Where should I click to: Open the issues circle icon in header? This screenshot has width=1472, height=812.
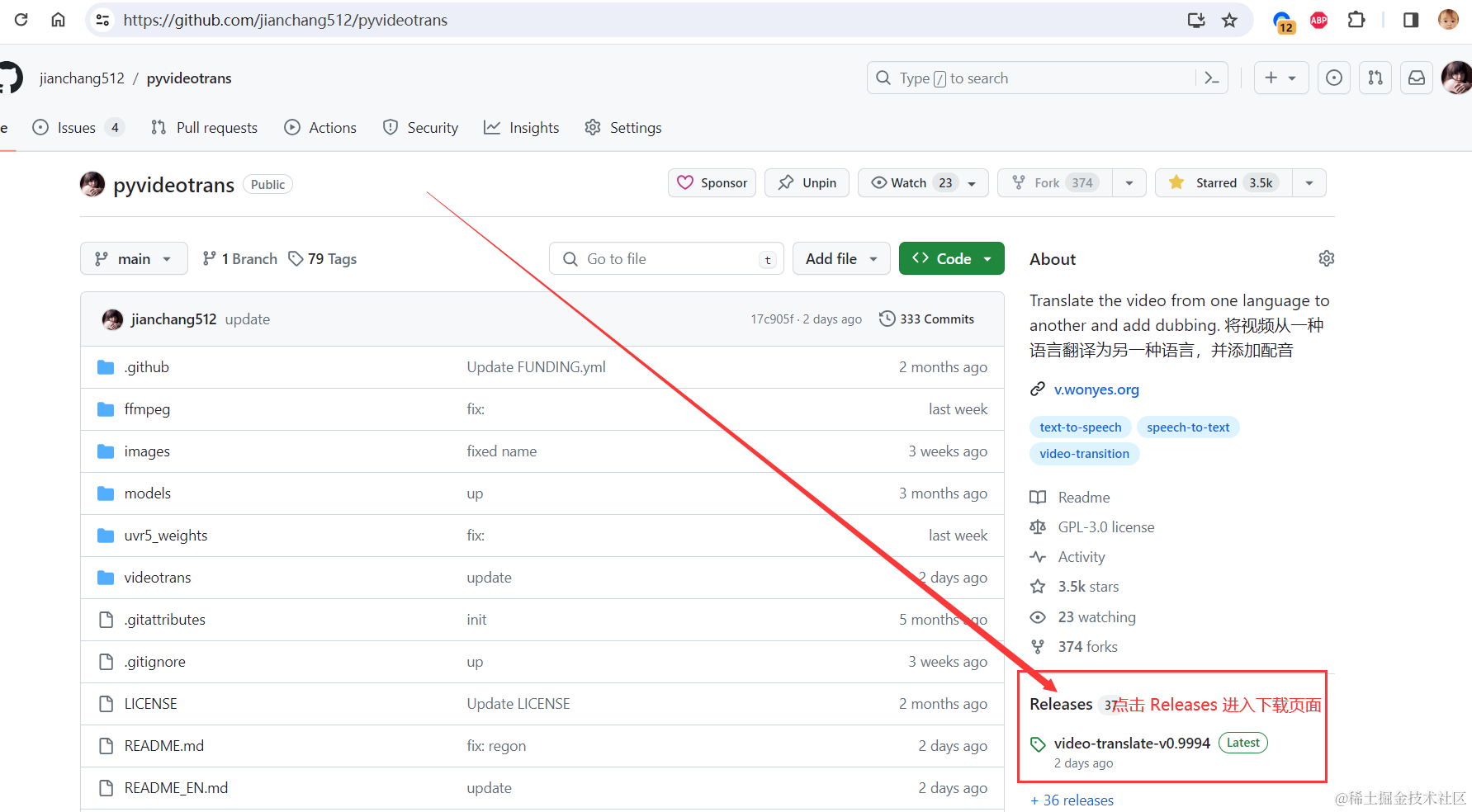pyautogui.click(x=1334, y=78)
